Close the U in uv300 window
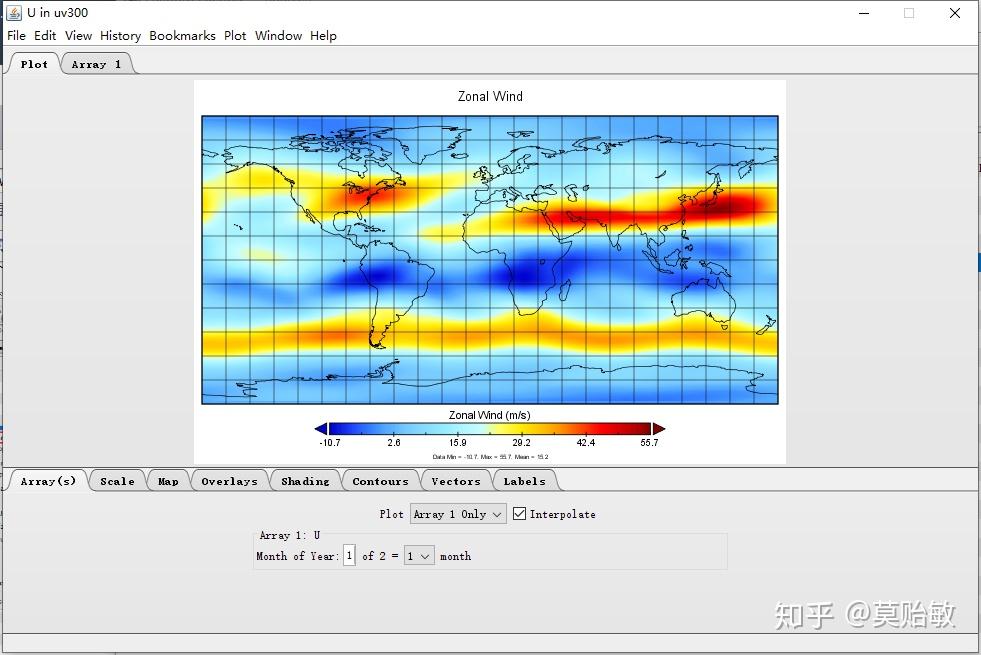This screenshot has height=655, width=981. tap(955, 13)
